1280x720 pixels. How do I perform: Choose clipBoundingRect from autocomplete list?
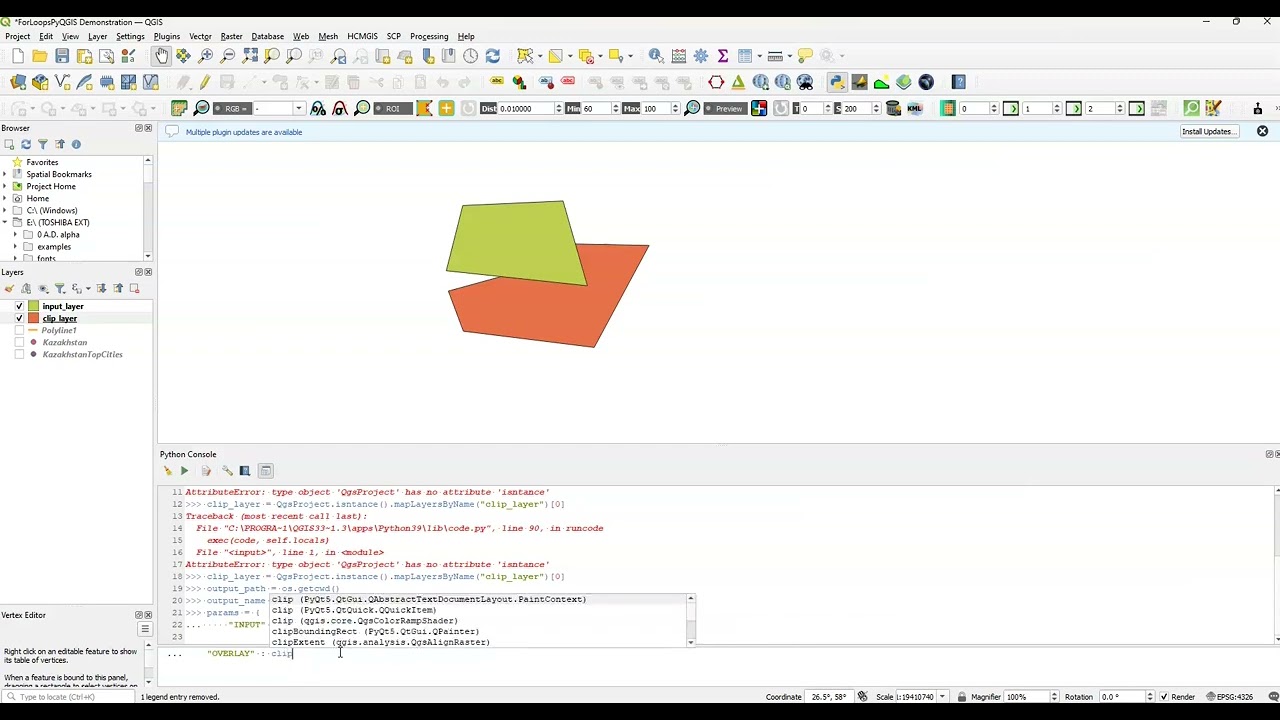point(375,631)
